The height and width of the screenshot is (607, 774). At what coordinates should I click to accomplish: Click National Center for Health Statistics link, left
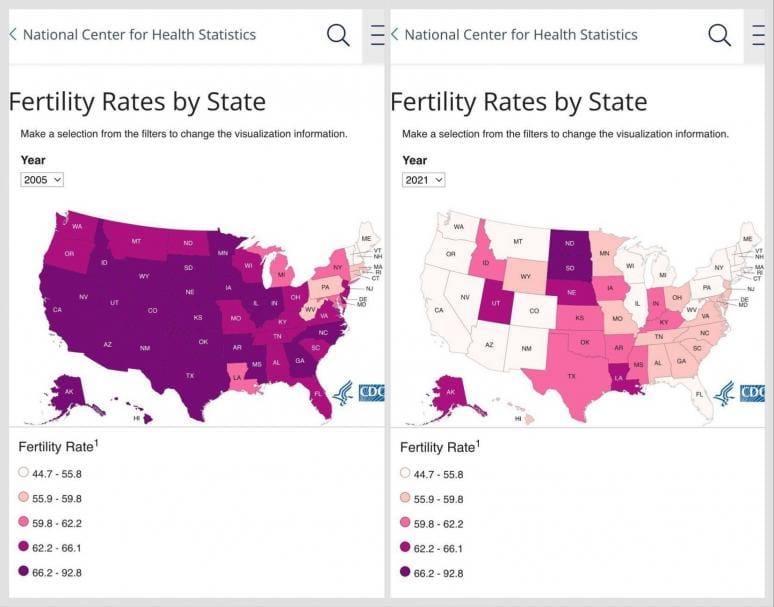click(x=139, y=34)
